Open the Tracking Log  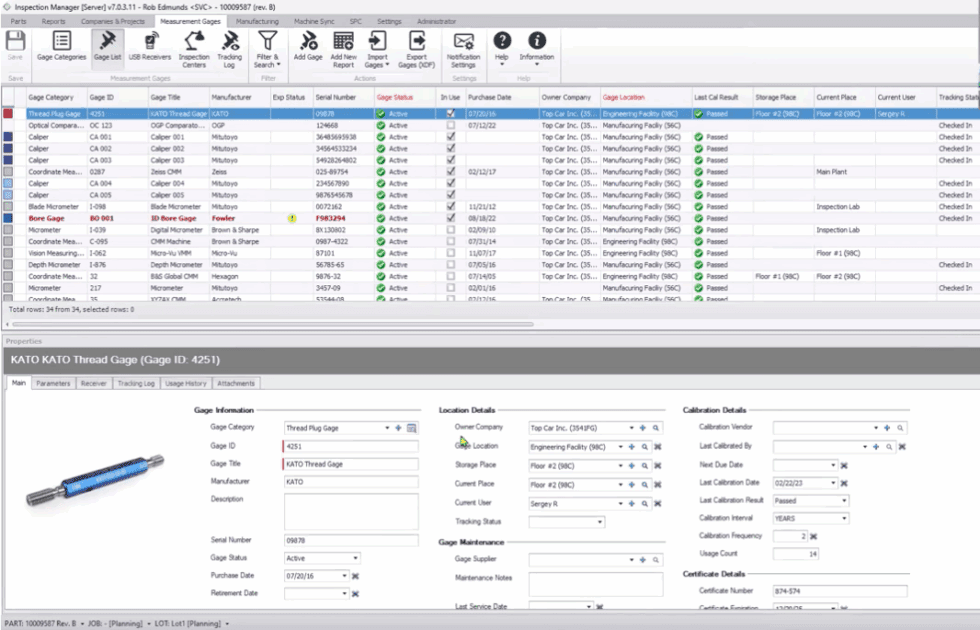click(231, 47)
